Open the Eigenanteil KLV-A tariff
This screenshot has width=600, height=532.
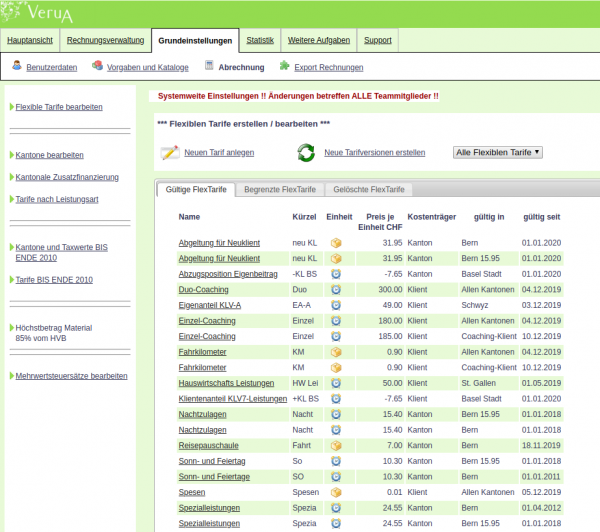click(x=210, y=305)
